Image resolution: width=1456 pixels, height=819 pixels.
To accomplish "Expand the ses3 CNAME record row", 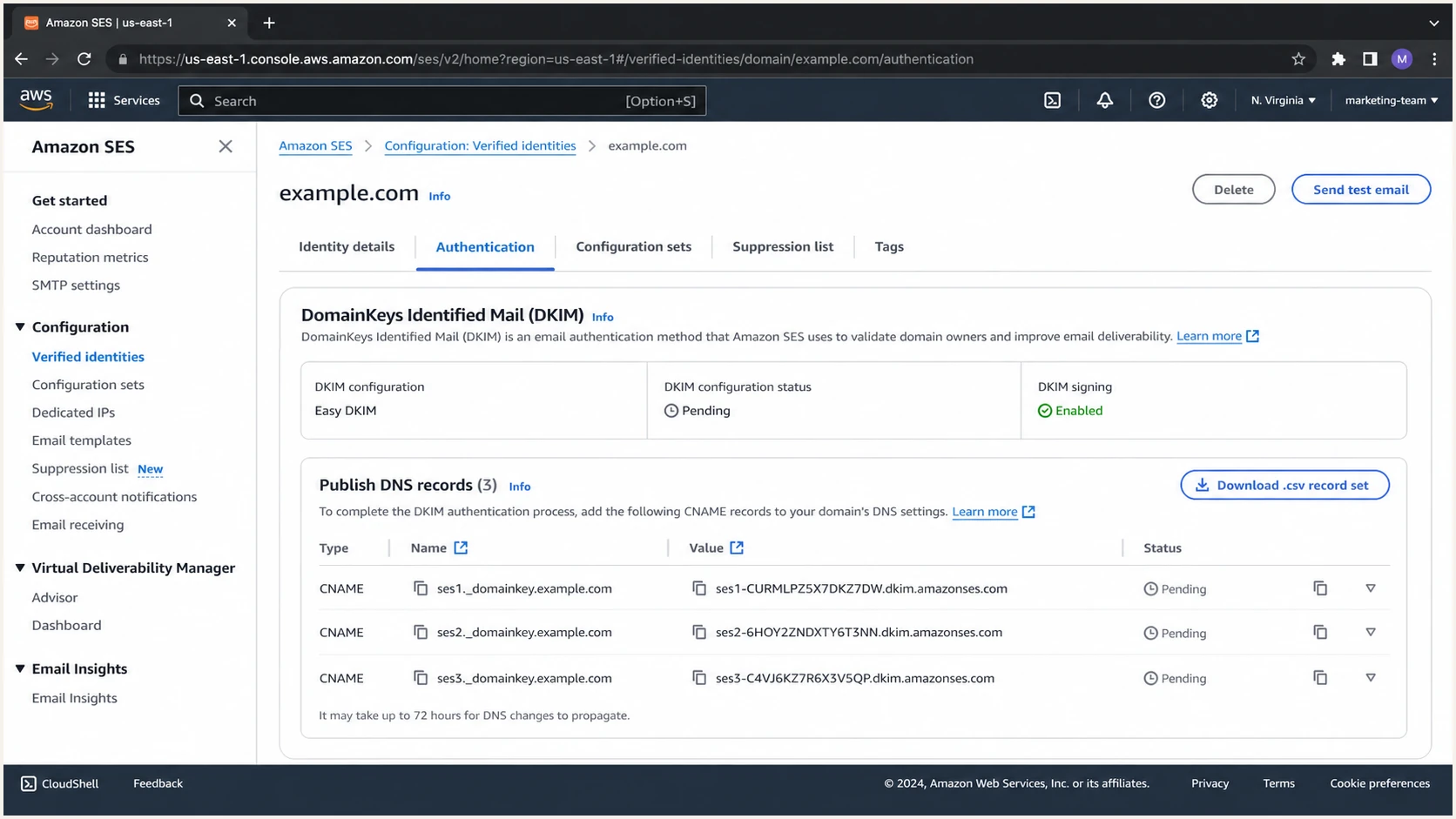I will 1371,677.
